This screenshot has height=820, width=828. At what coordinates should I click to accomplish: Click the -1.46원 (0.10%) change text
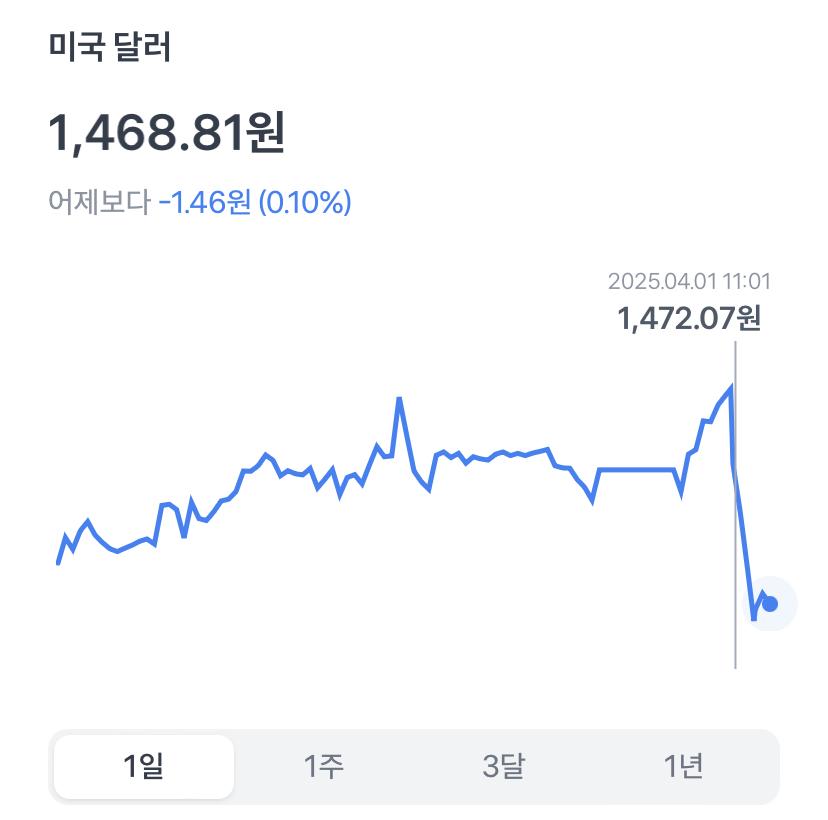point(255,202)
